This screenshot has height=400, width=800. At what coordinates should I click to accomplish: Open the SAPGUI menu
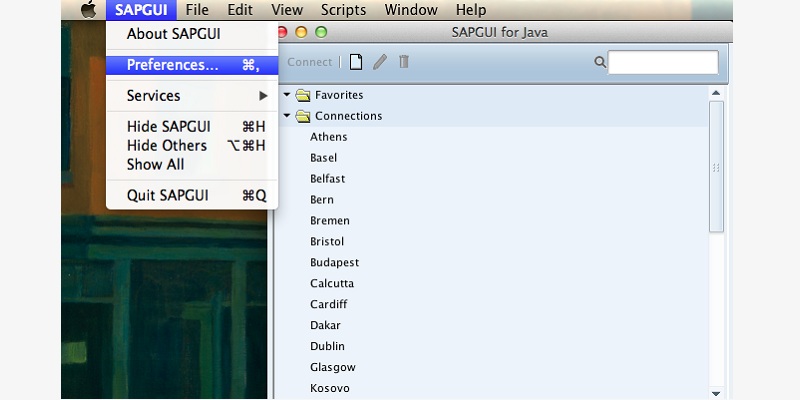click(x=141, y=10)
